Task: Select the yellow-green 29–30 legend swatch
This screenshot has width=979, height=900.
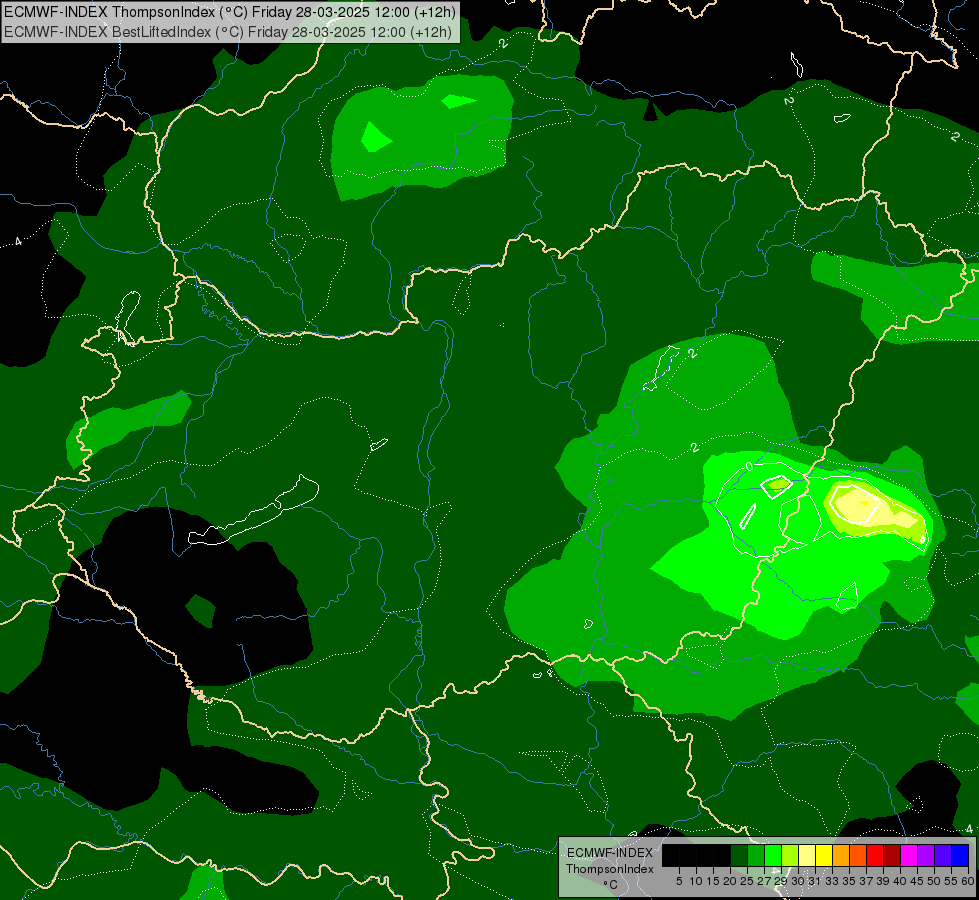Action: pos(790,855)
